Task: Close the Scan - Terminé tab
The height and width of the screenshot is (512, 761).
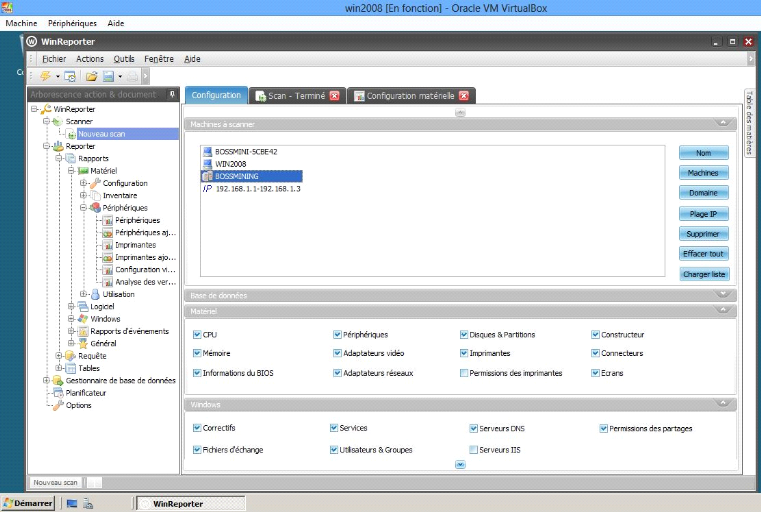Action: 334,96
